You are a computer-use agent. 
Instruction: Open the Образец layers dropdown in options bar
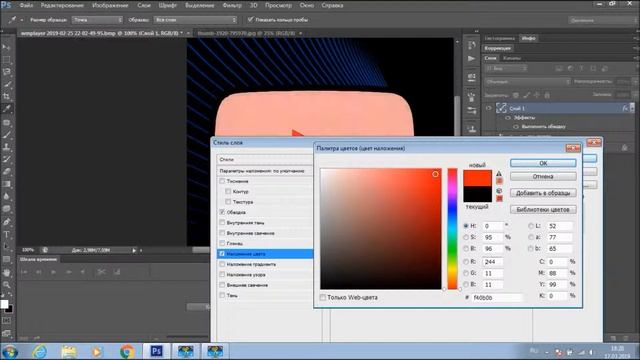[x=195, y=20]
